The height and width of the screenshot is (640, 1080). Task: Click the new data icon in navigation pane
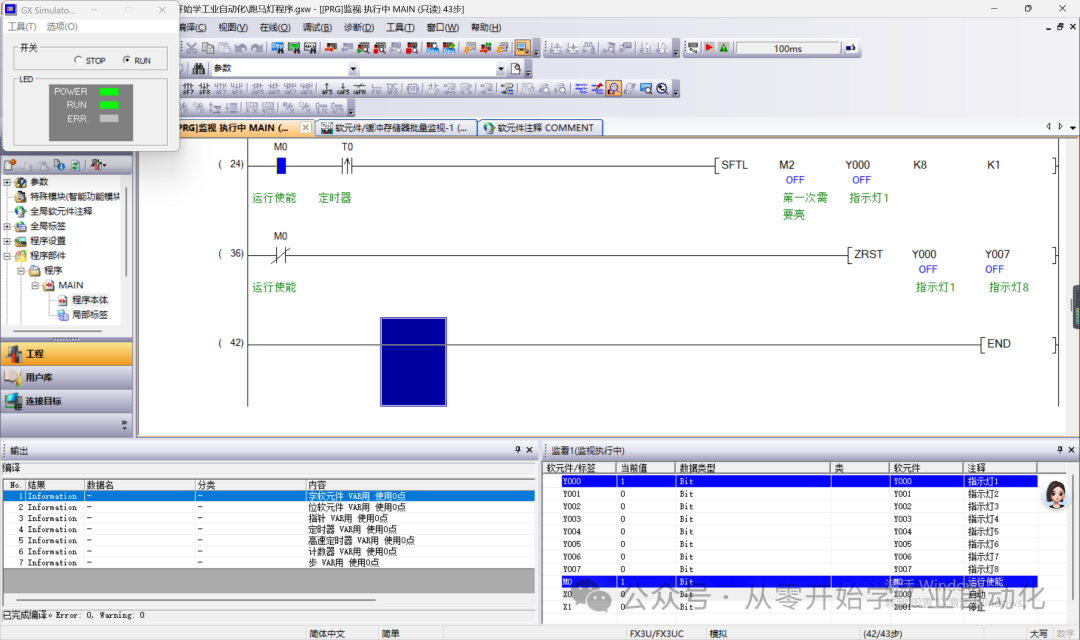(x=10, y=165)
